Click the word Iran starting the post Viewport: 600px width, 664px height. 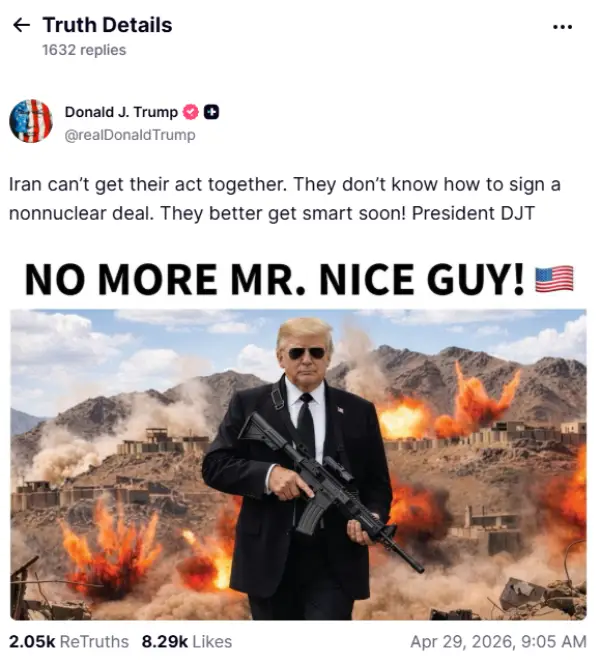point(25,185)
